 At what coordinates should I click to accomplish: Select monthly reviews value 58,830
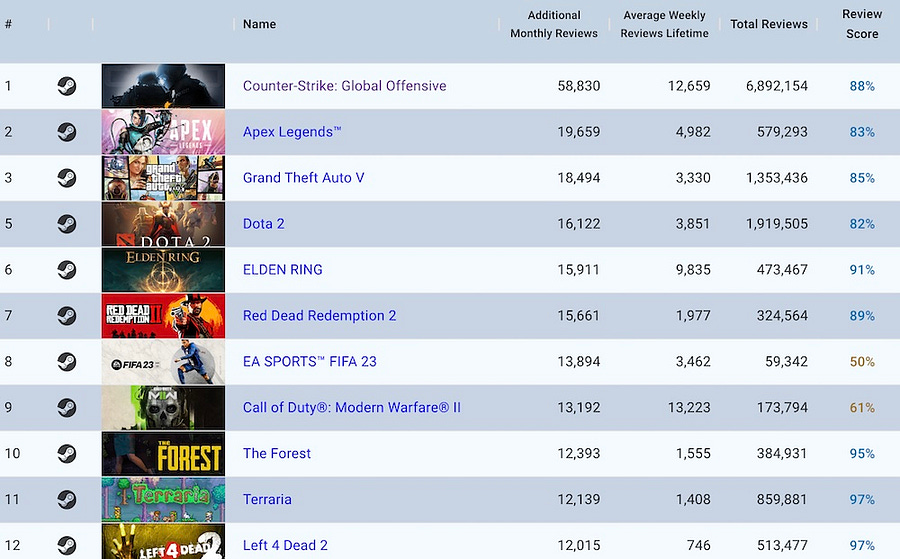coord(579,86)
